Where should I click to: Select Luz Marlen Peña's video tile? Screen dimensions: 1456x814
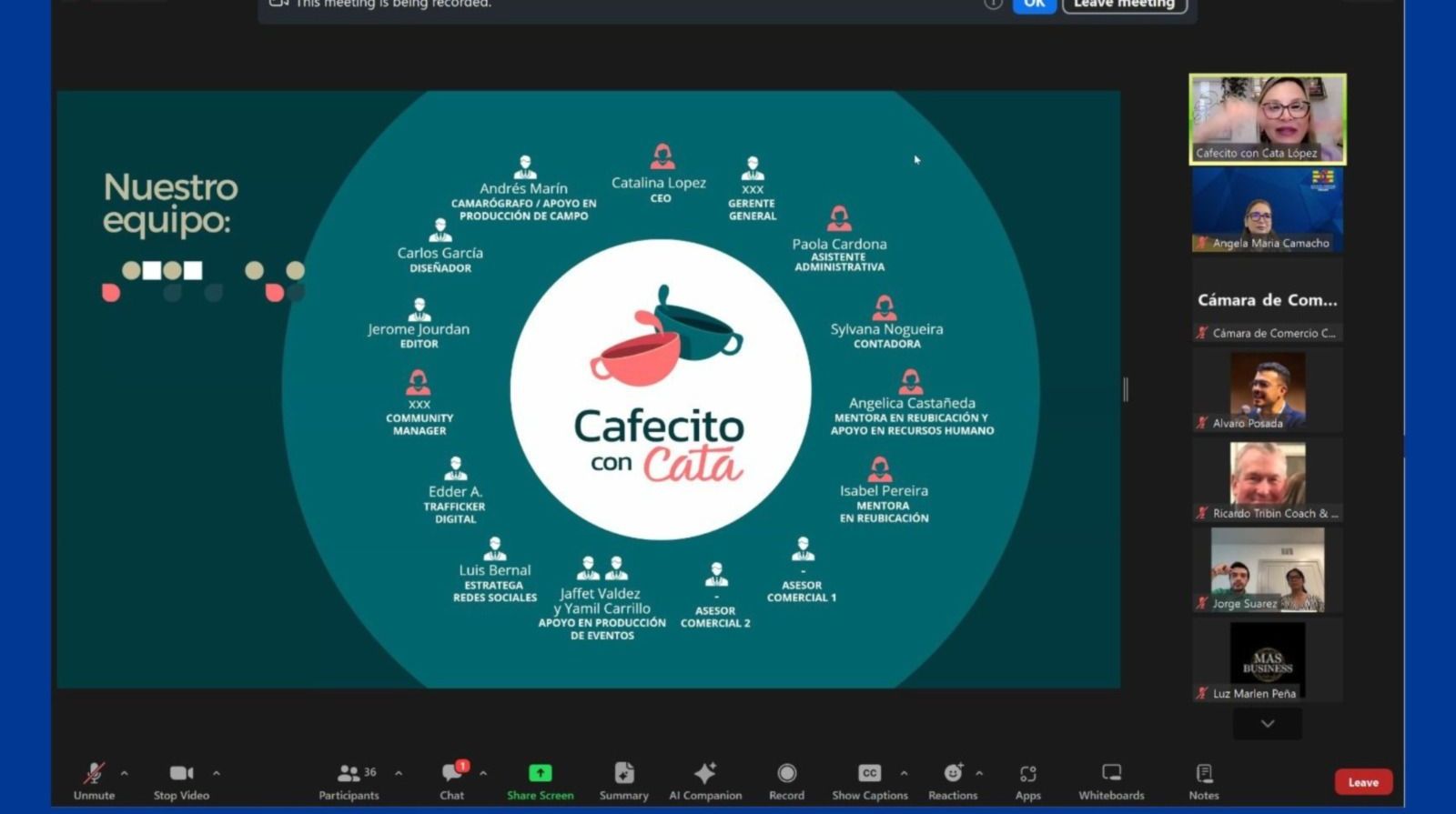tap(1268, 660)
